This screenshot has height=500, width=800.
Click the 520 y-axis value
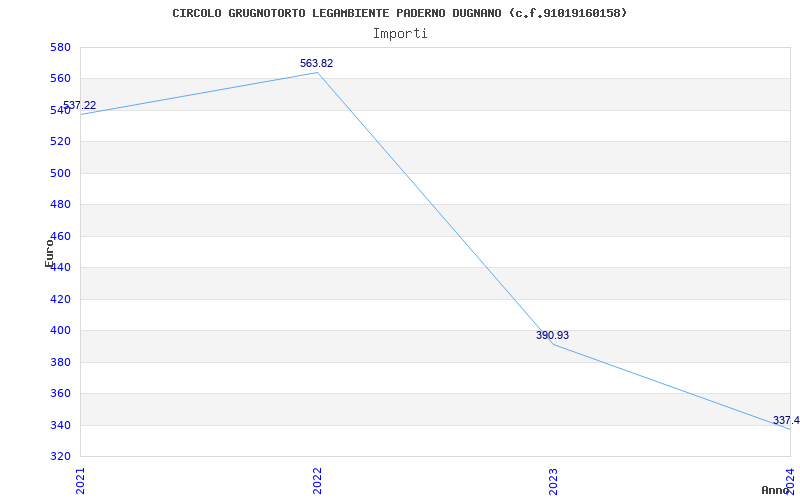60,141
